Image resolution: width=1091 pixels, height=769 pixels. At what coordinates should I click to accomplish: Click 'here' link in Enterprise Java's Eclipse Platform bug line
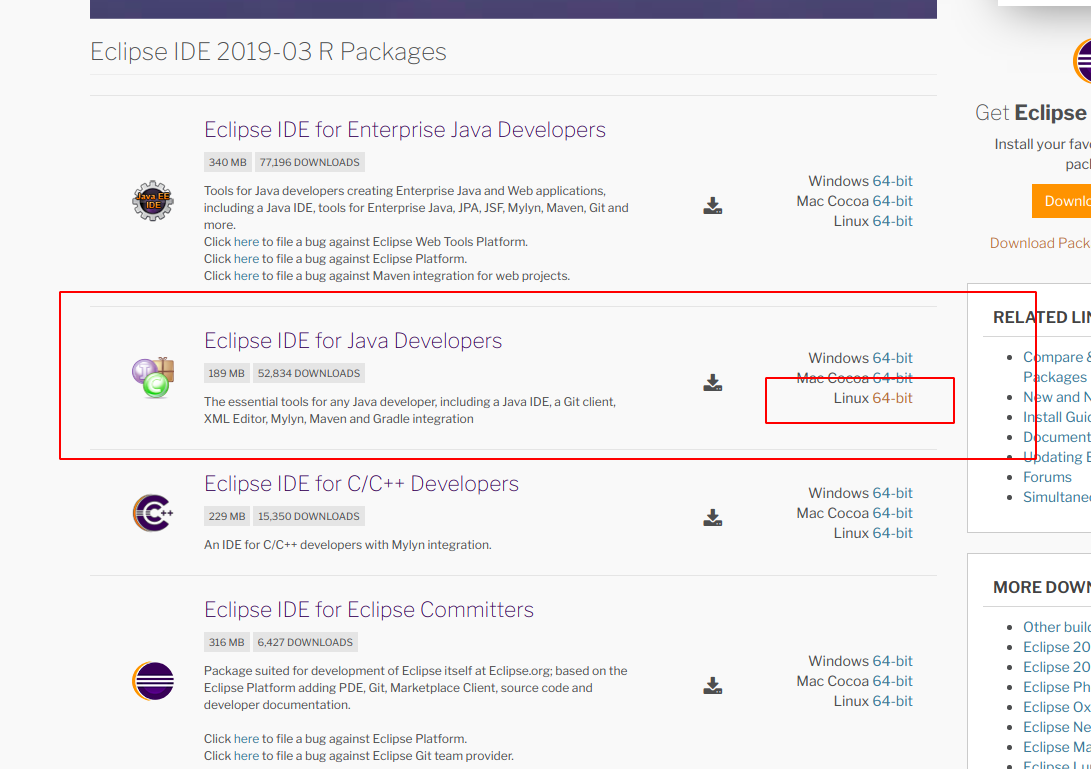pos(246,259)
